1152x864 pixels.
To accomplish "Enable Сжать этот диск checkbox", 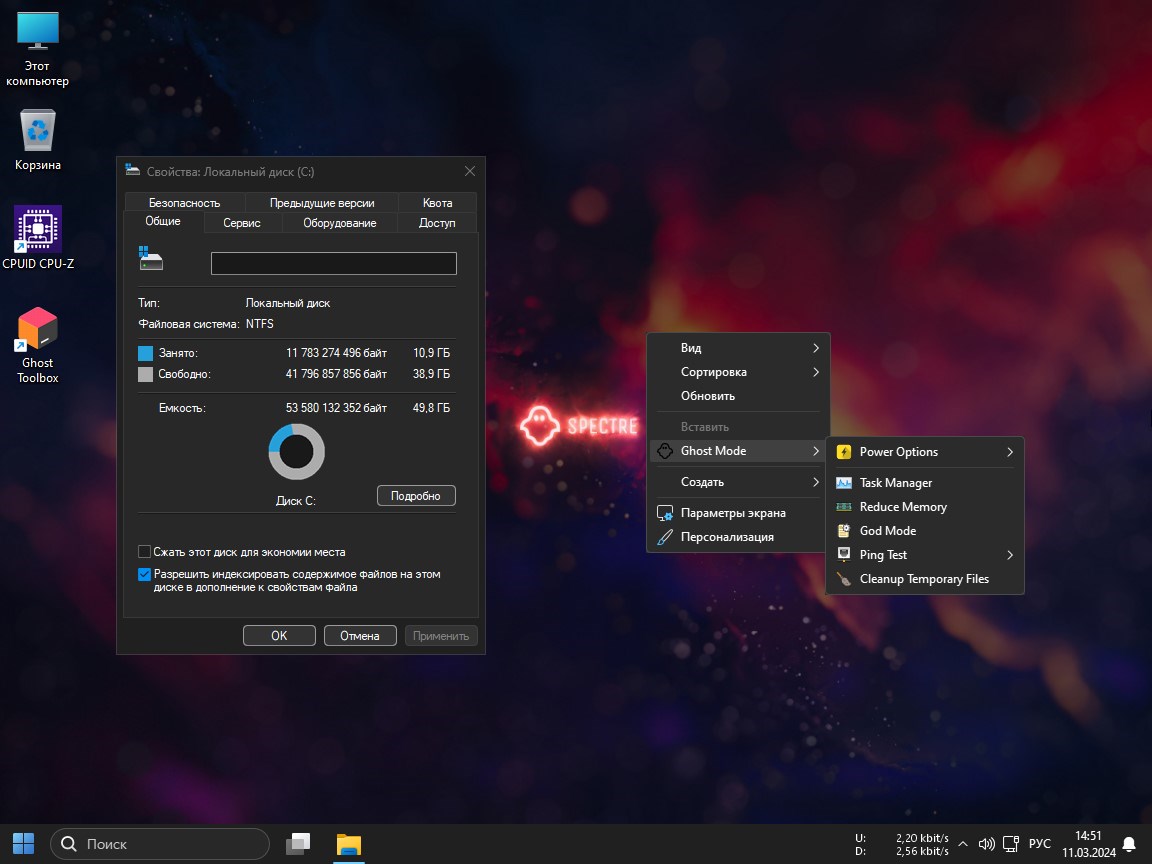I will (145, 552).
